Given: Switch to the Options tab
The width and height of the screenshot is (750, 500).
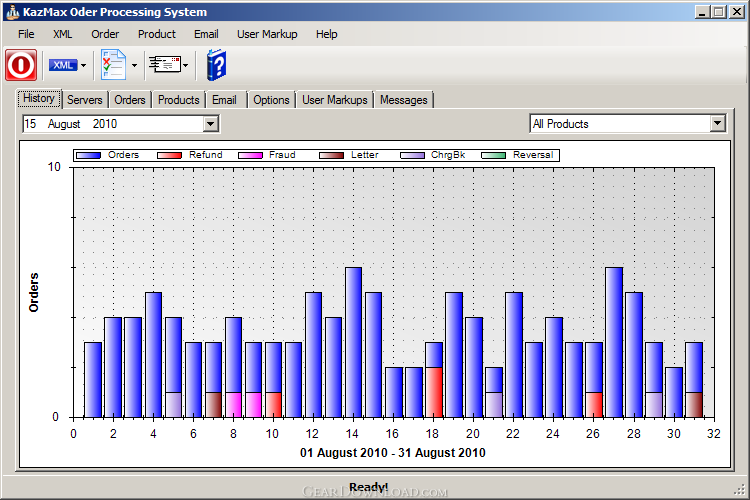Looking at the screenshot, I should pyautogui.click(x=271, y=100).
